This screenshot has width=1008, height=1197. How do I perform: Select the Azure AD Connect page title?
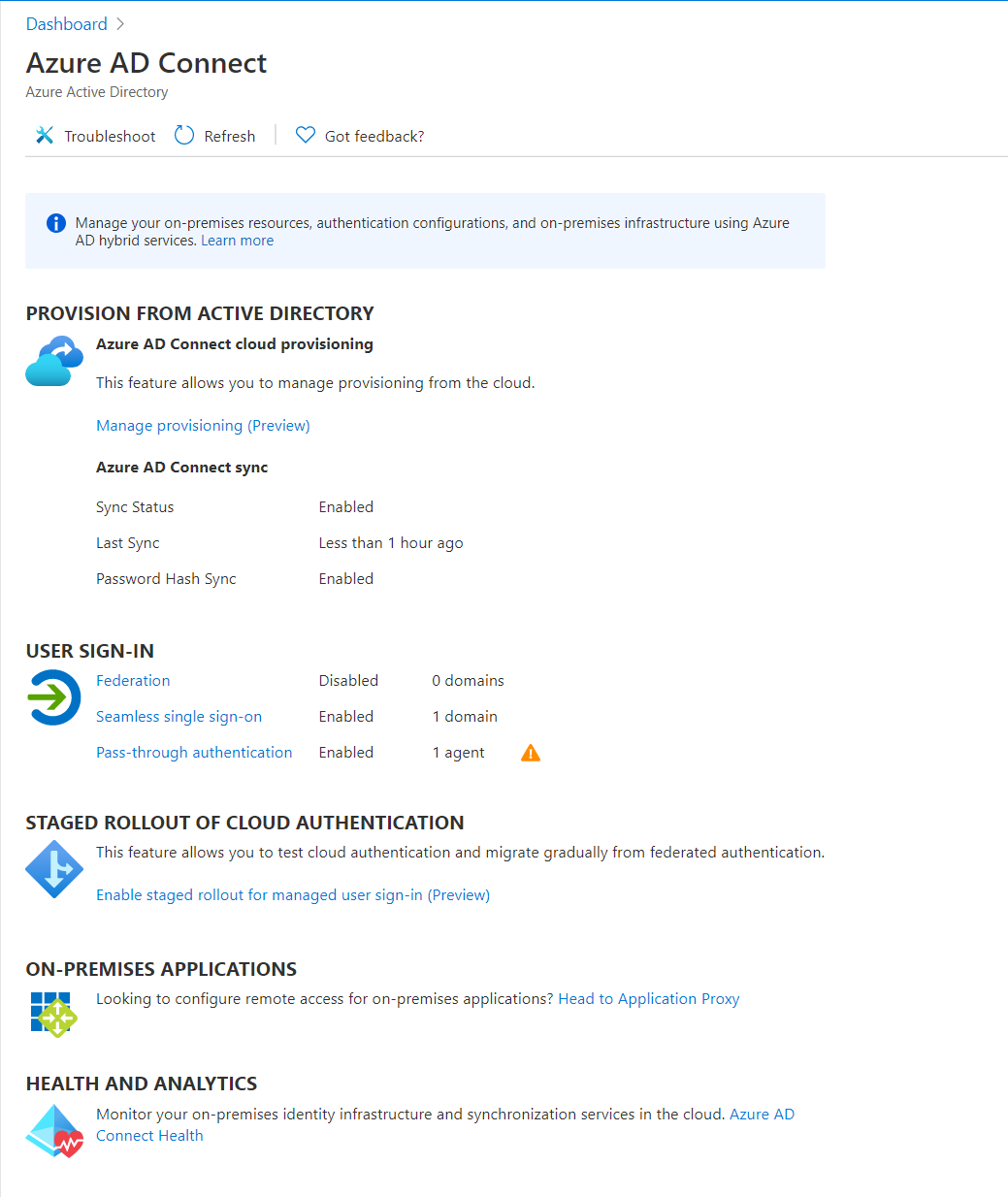pyautogui.click(x=146, y=63)
